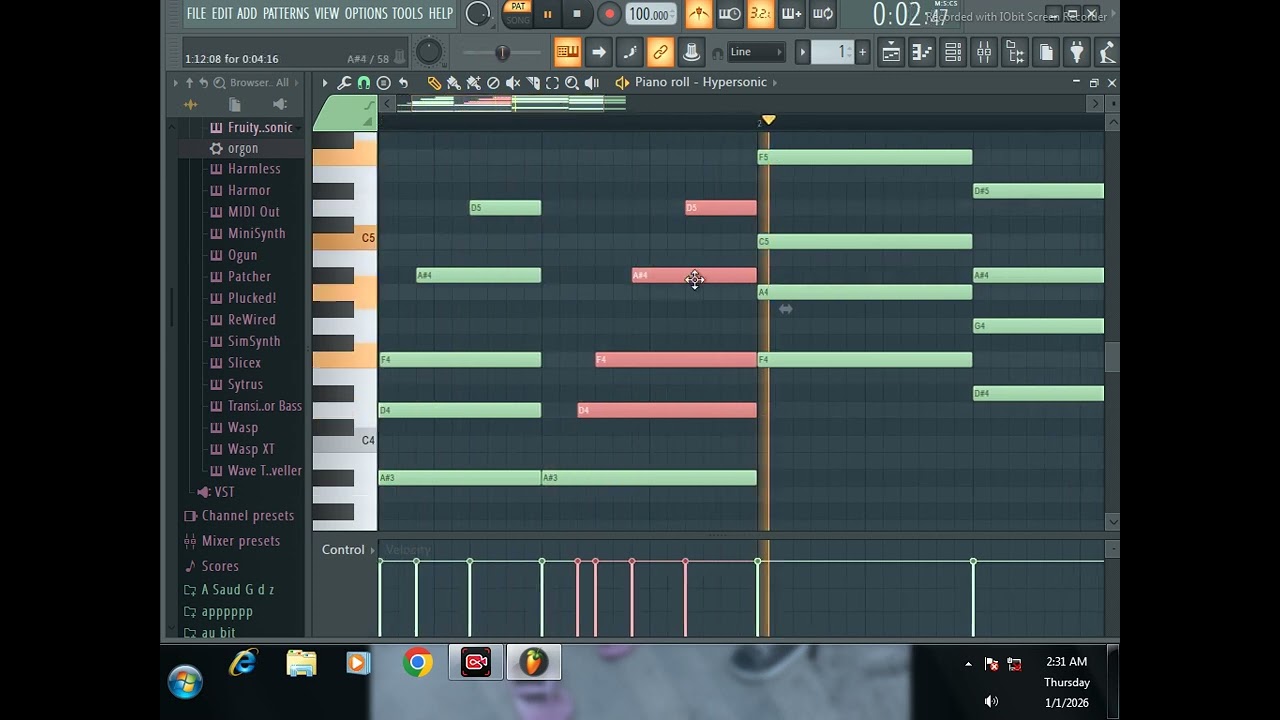
Task: Open the VIEW menu
Action: [327, 13]
